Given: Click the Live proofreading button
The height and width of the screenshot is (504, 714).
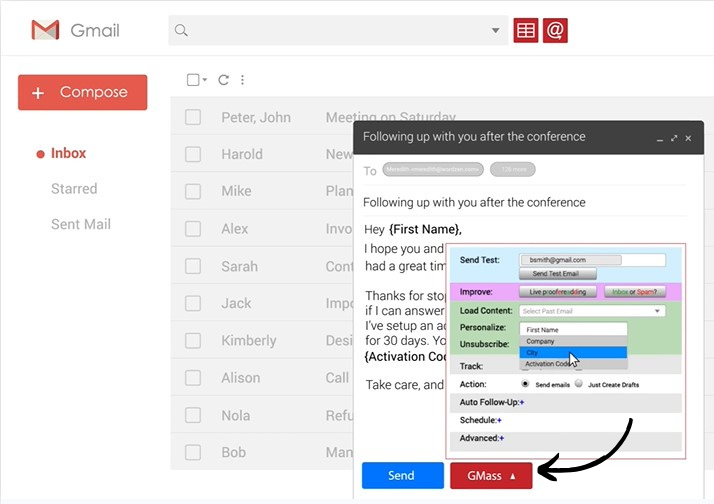Looking at the screenshot, I should pos(558,292).
